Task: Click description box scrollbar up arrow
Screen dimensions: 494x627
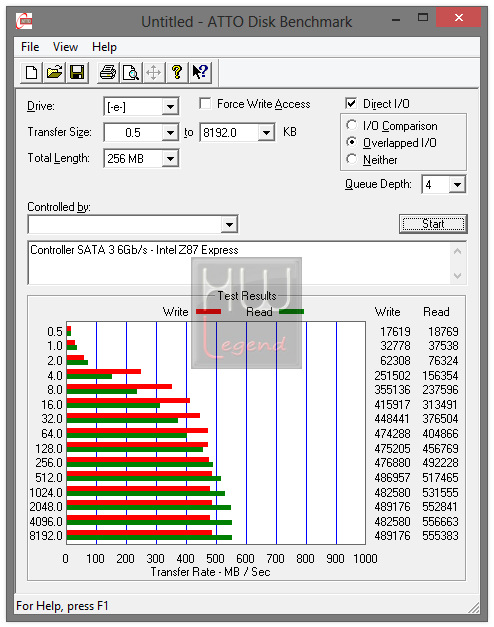Action: (458, 251)
